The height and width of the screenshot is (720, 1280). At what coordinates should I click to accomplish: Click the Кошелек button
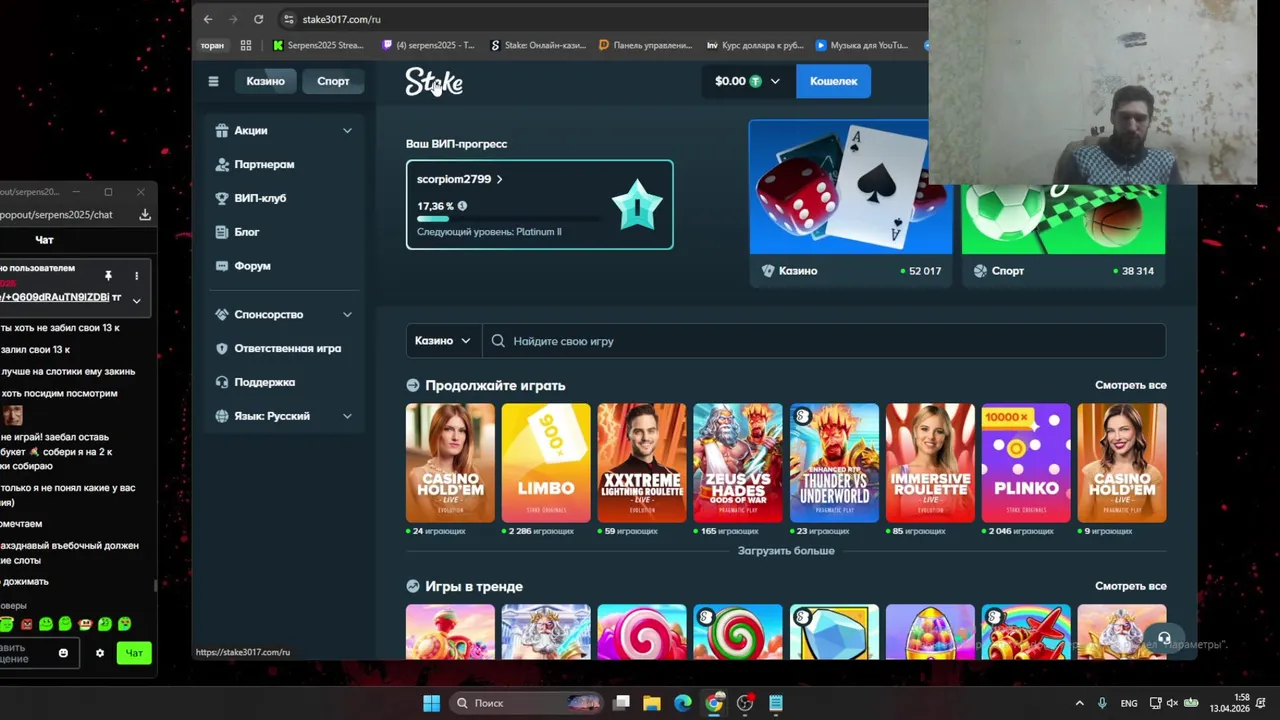coord(833,81)
